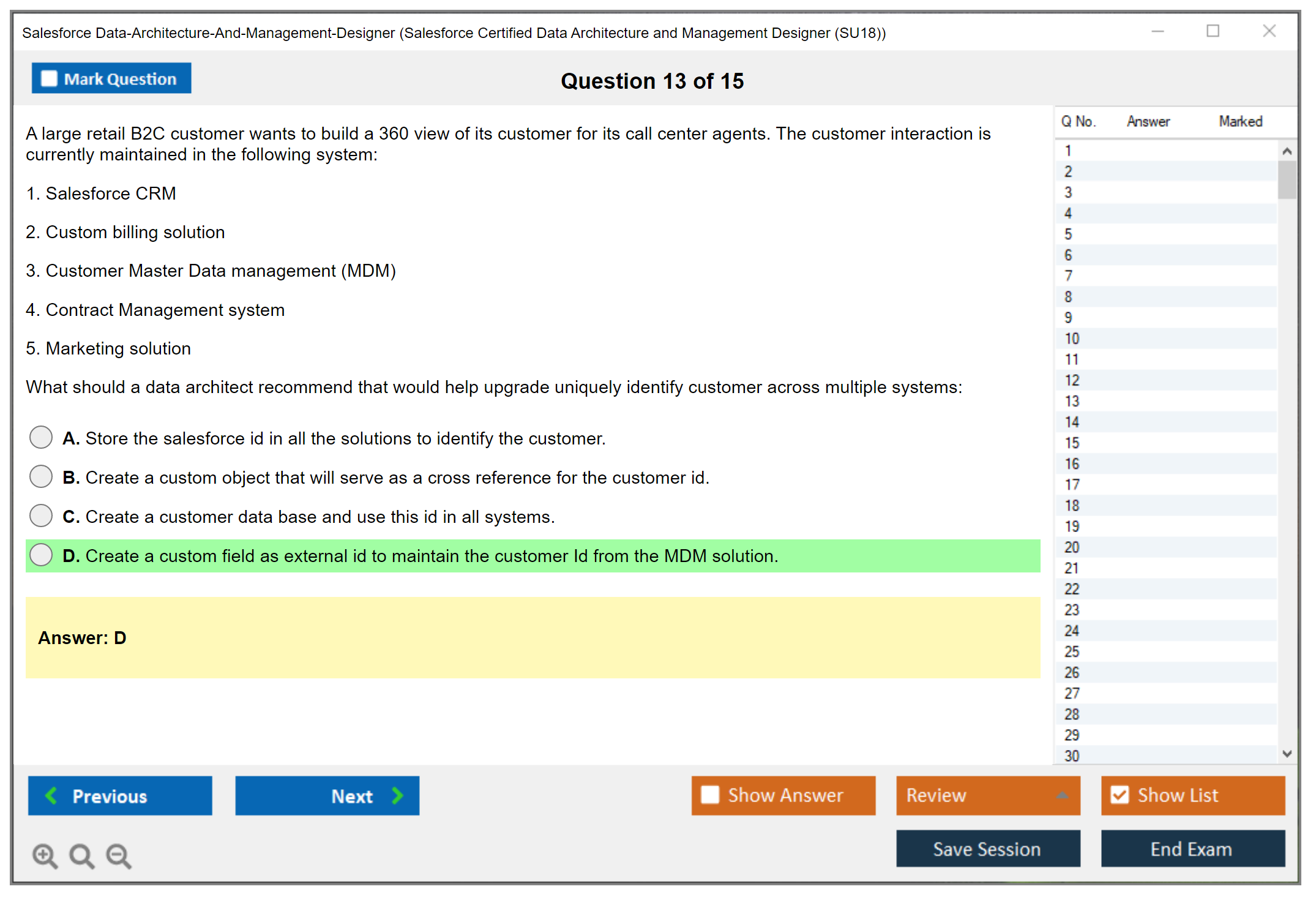Select answer option A radio button
Screen dimensions: 1316x900
pos(41,437)
